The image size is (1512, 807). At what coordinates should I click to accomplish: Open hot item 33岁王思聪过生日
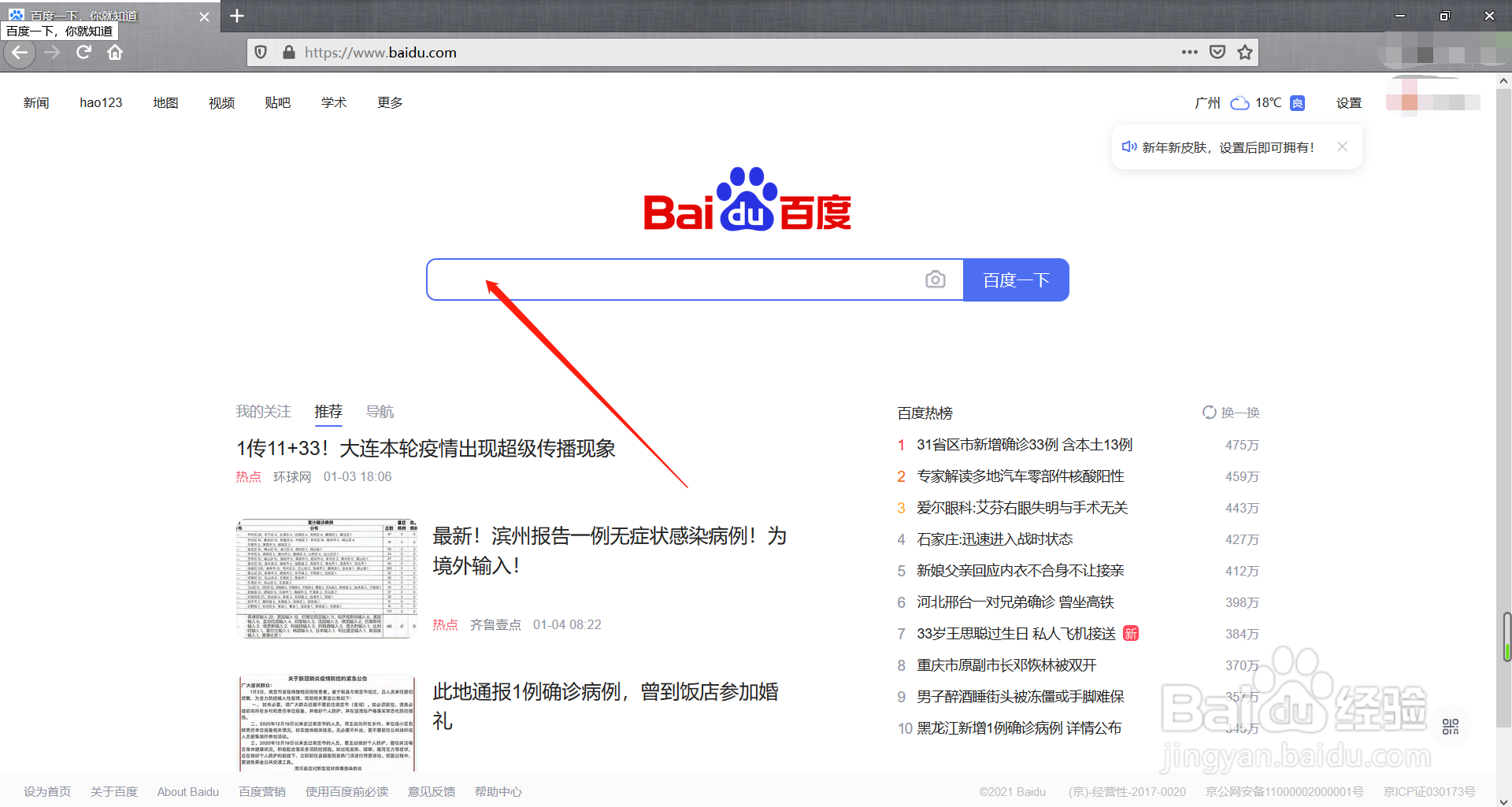pos(1016,634)
